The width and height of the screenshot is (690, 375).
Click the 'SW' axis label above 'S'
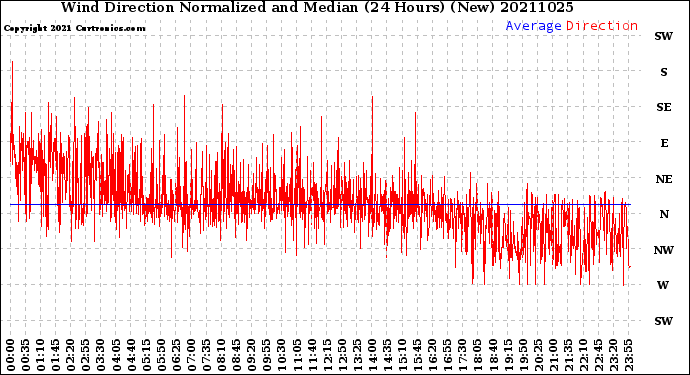tap(664, 36)
